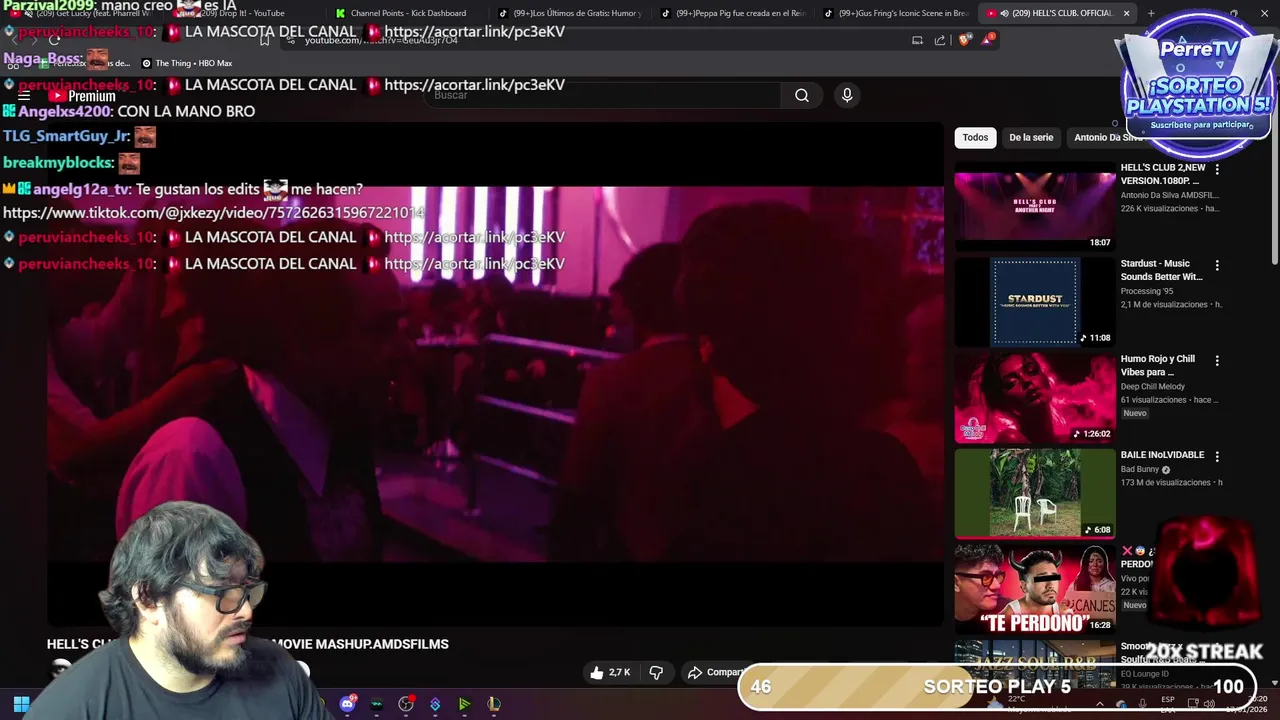Open HELL'S CLUB 2 NEW VERSION thumbnail
The width and height of the screenshot is (1280, 720).
tap(1035, 205)
